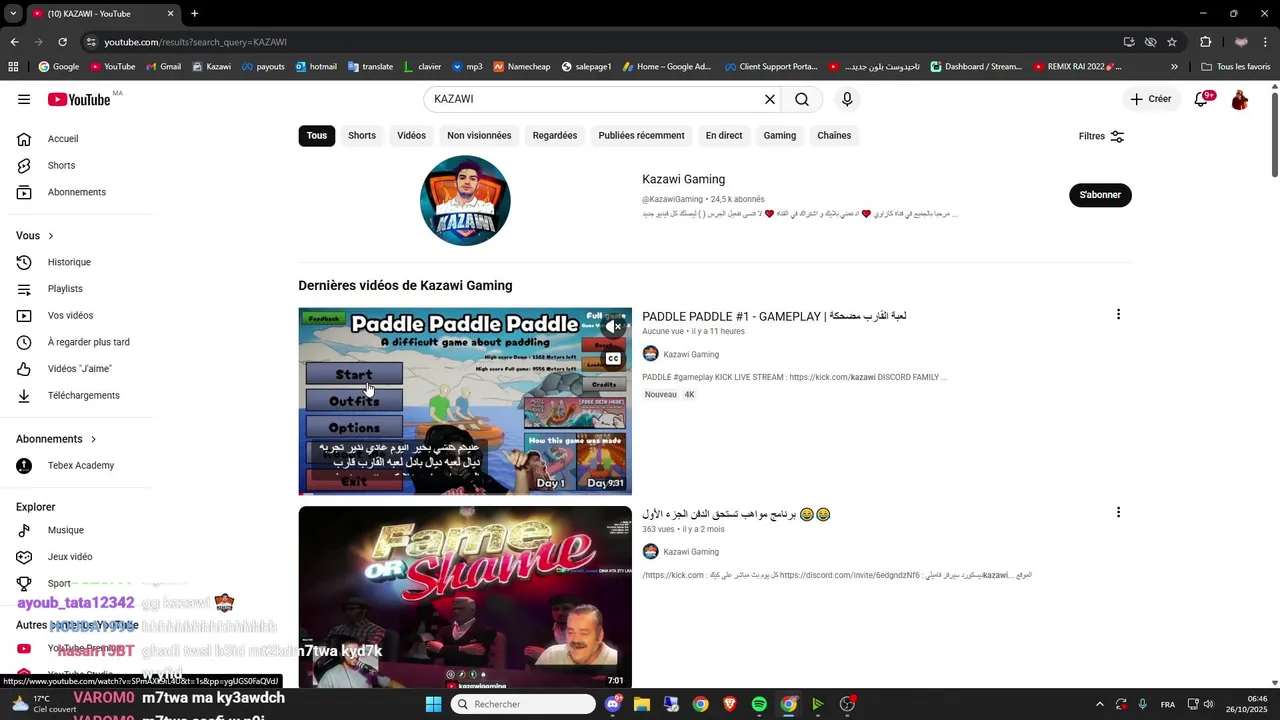Open more options for Fame or Shame video
Viewport: 1280px width, 720px height.
(1118, 512)
